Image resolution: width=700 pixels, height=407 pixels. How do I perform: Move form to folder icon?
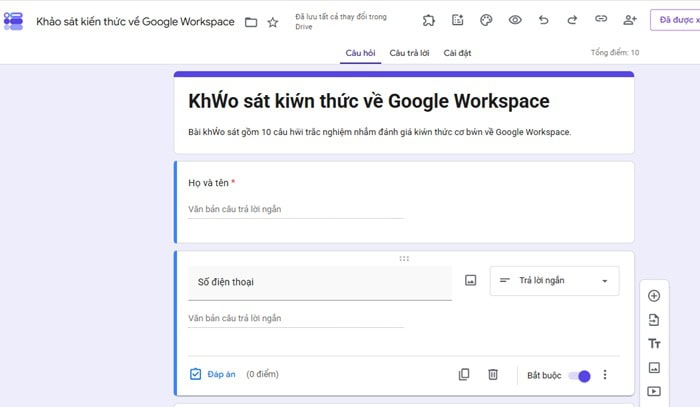pyautogui.click(x=251, y=22)
